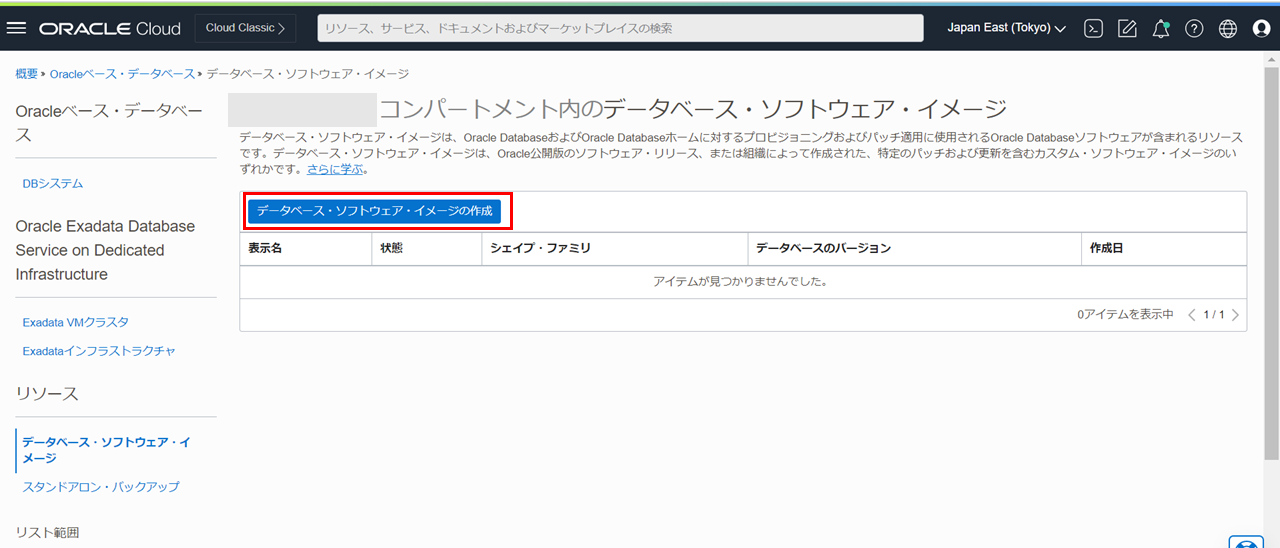The image size is (1280, 548).
Task: Open Exadataインフラストラクチャ sidebar item
Action: point(99,351)
